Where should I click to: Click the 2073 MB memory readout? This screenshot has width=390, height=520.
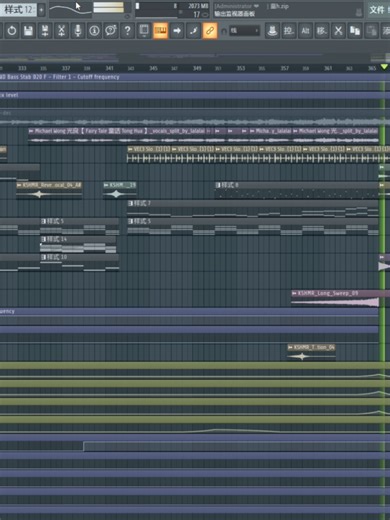tap(198, 6)
